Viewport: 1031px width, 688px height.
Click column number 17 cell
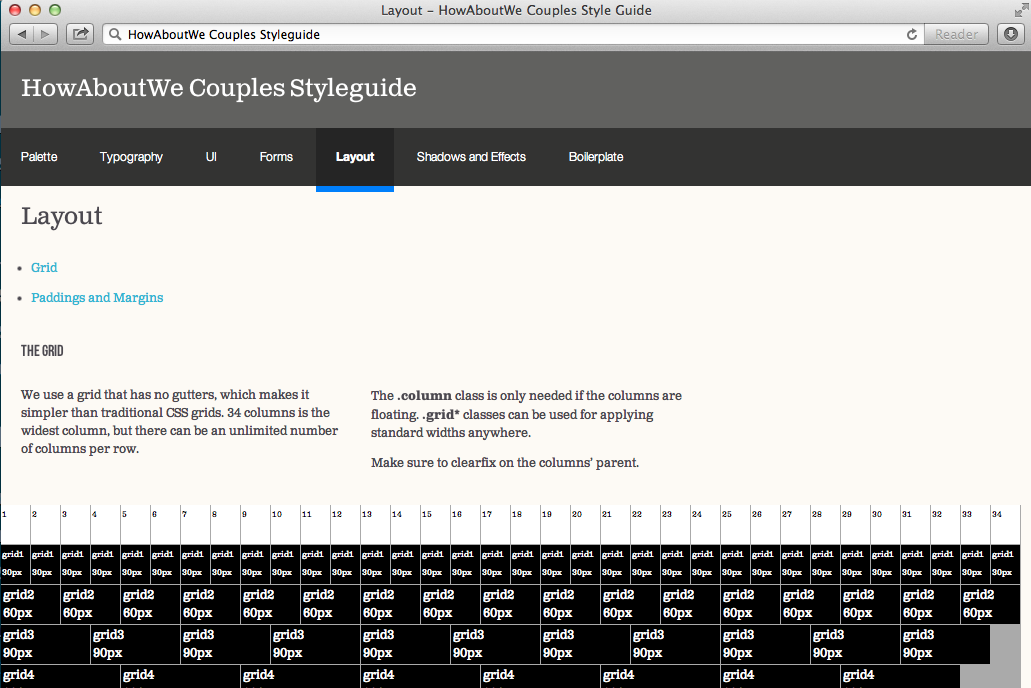click(x=495, y=524)
